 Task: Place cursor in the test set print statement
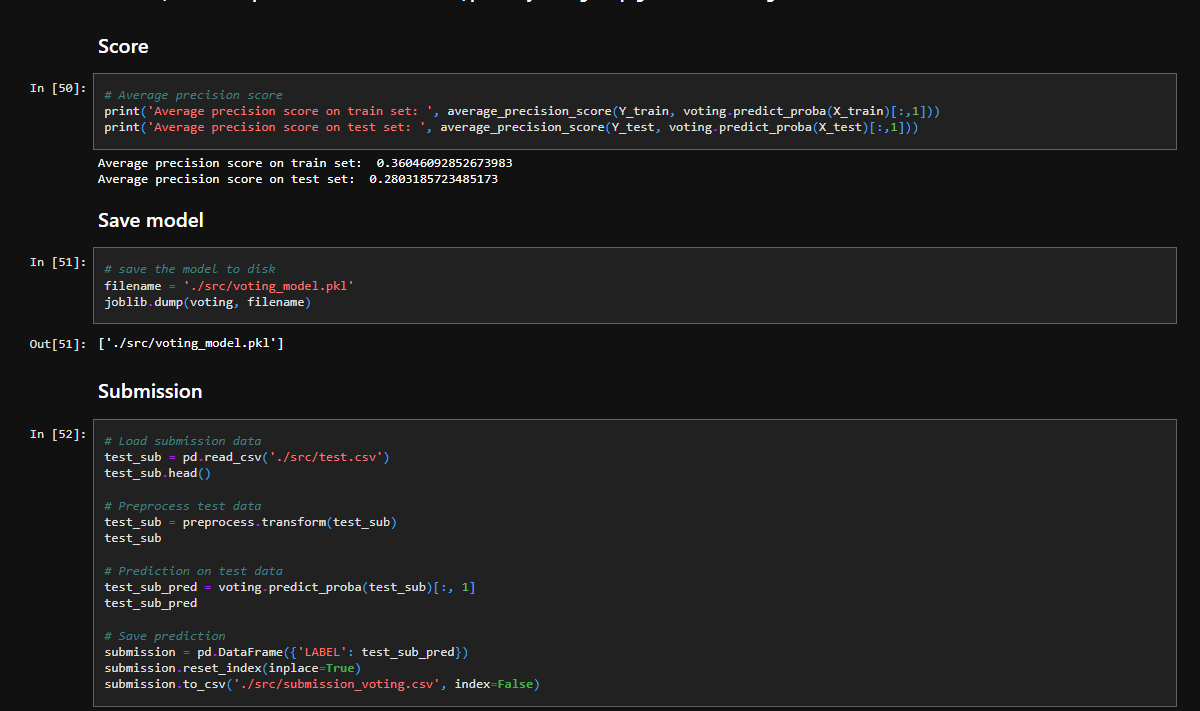tap(510, 127)
